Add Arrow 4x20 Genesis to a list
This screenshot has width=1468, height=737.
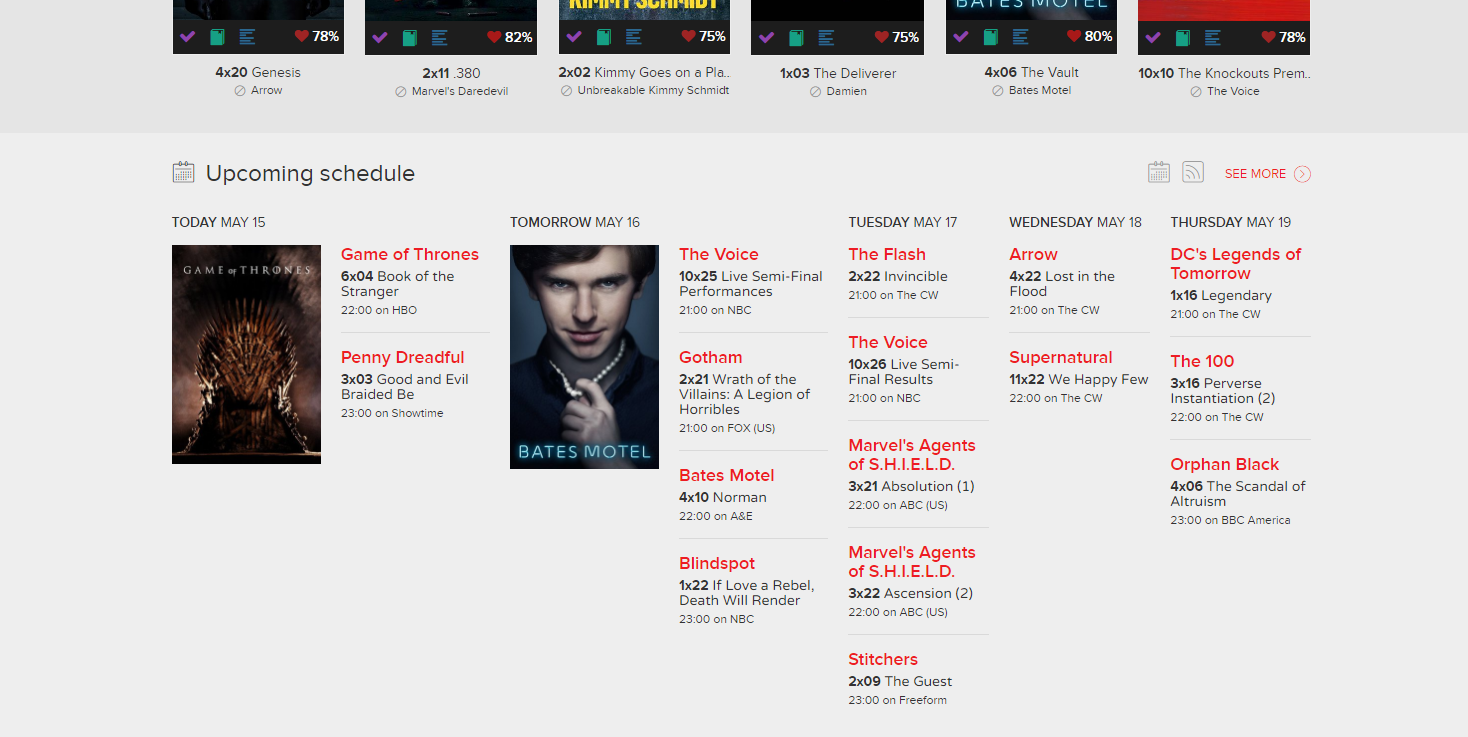(247, 37)
